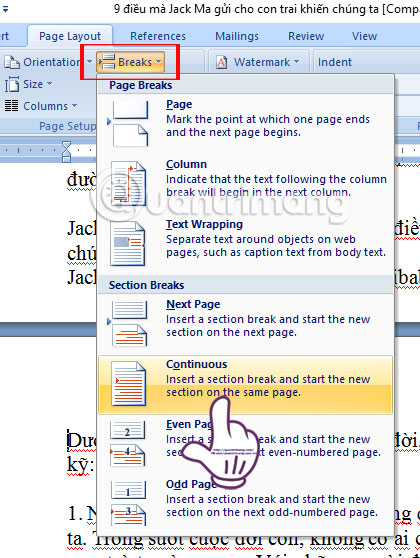Image resolution: width=420 pixels, height=558 pixels.
Task: Switch to the Review tab
Action: click(x=306, y=36)
